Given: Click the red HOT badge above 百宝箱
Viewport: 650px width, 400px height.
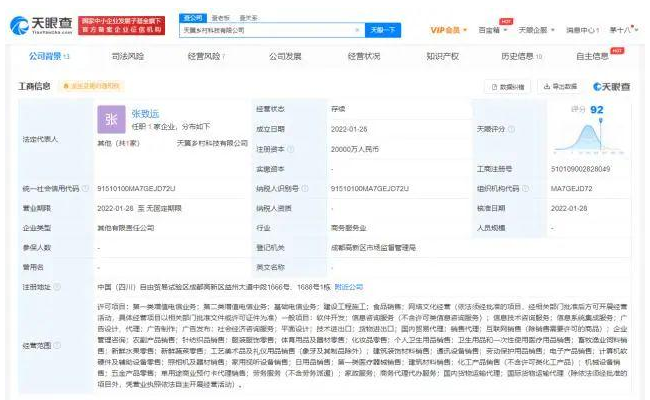Looking at the screenshot, I should point(506,21).
